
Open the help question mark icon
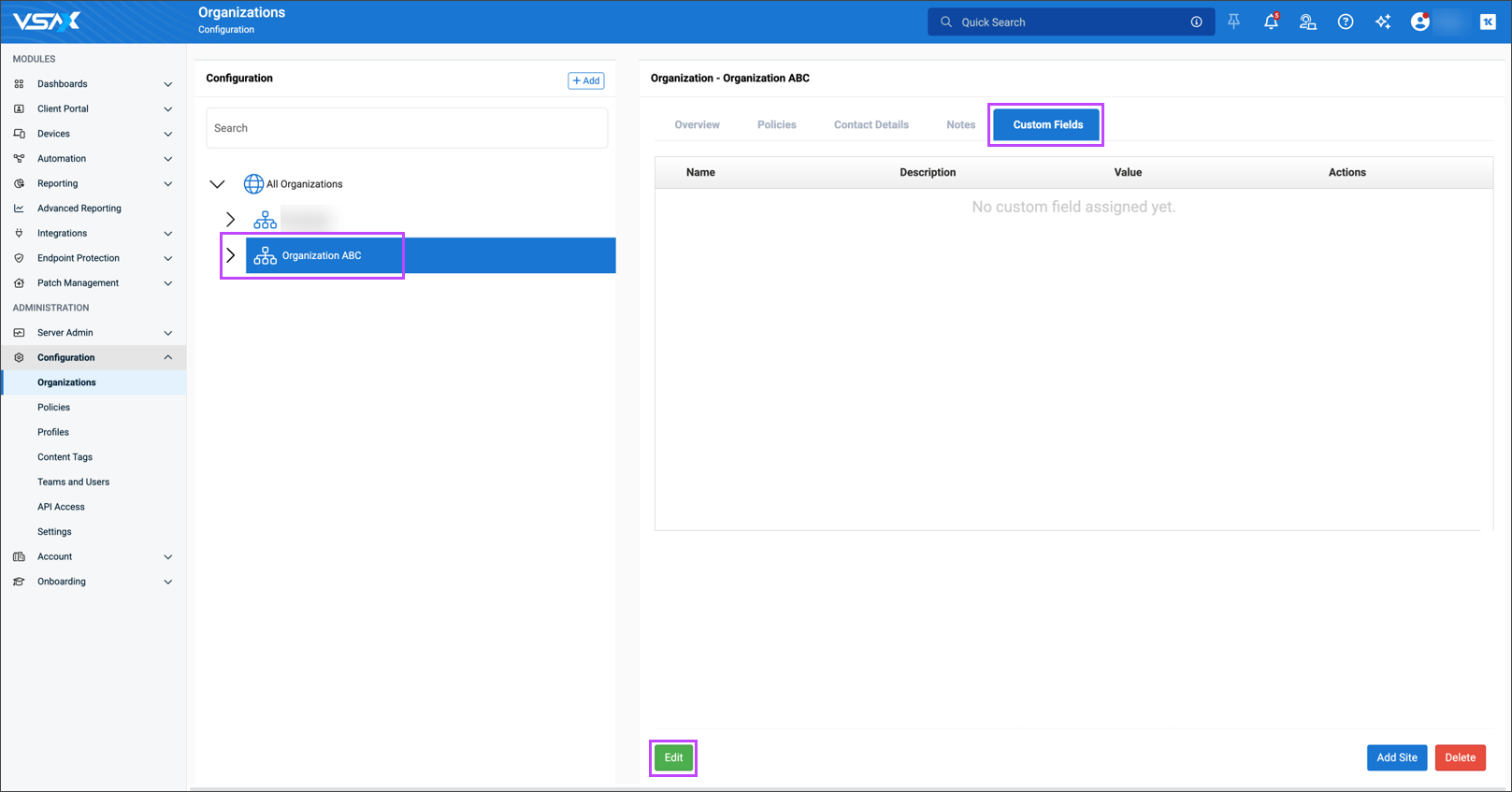click(1345, 22)
